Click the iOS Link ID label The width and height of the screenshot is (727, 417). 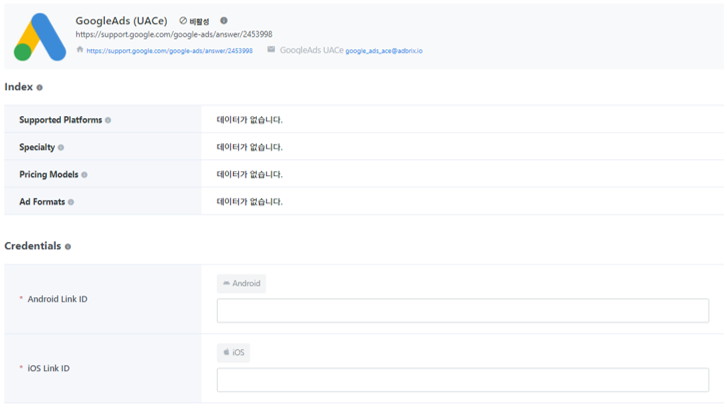[x=49, y=368]
